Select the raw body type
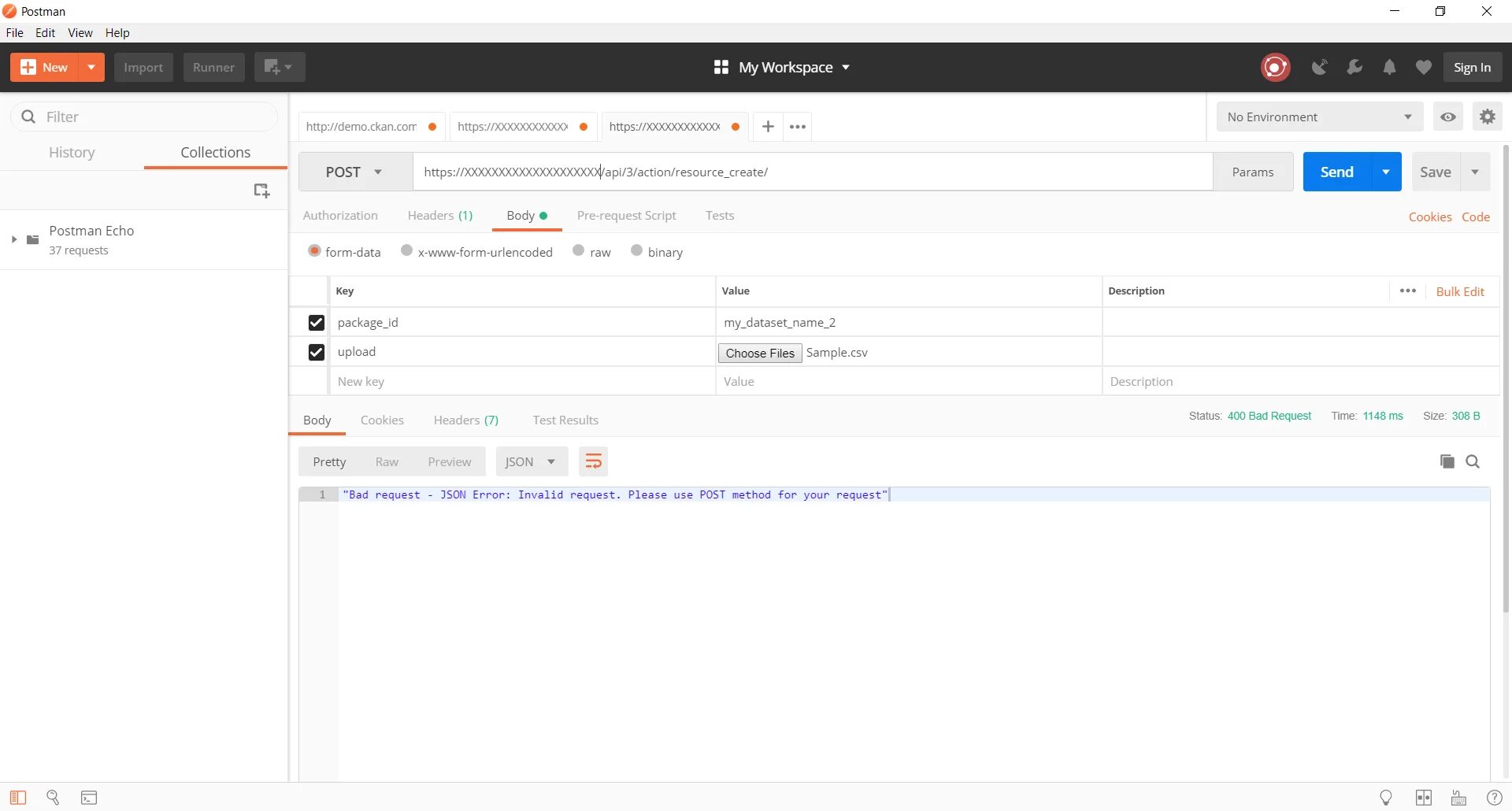Viewport: 1512px width, 811px height. pos(578,250)
